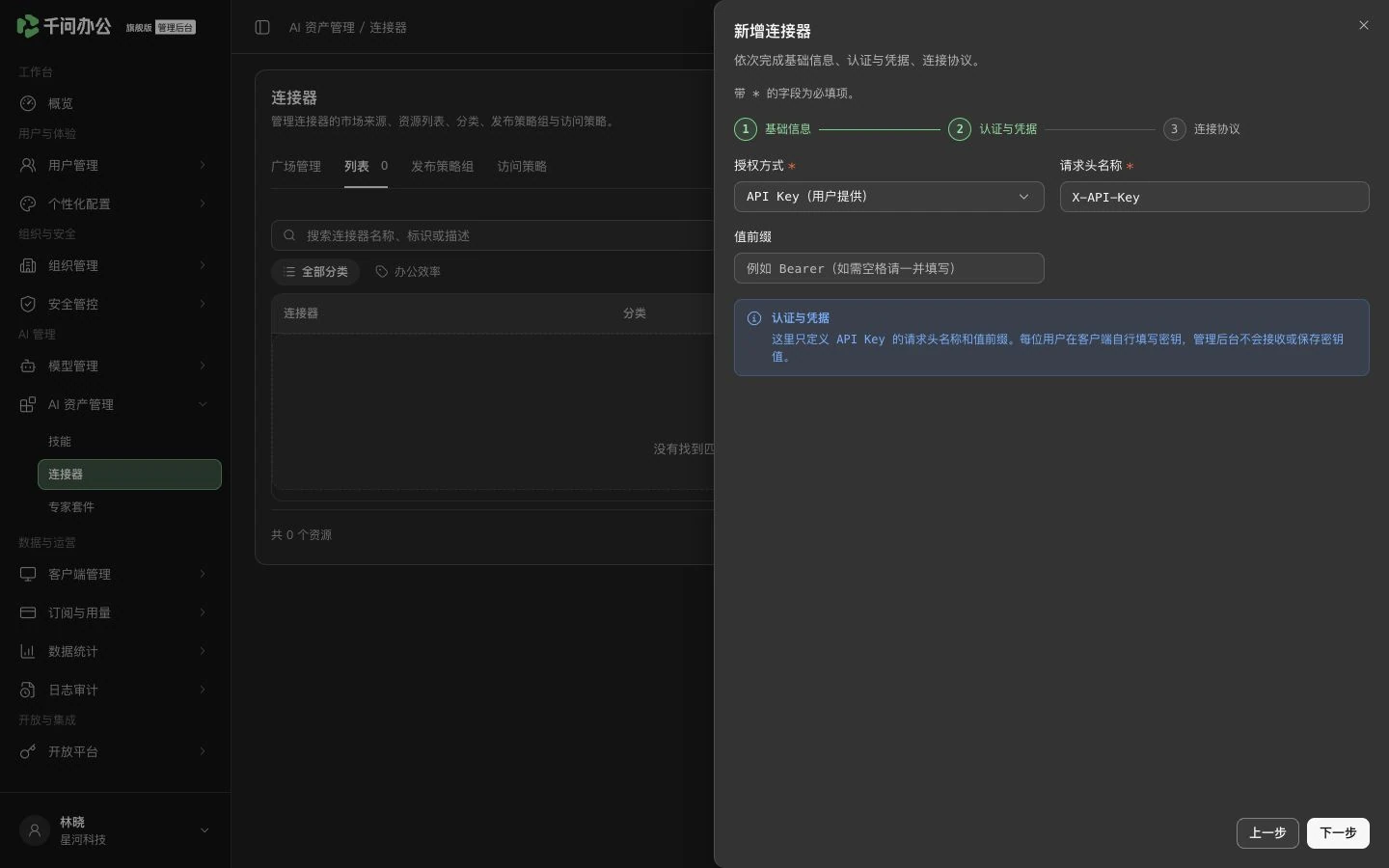The image size is (1389, 868).
Task: Go to step 1 基础信息
Action: point(773,129)
